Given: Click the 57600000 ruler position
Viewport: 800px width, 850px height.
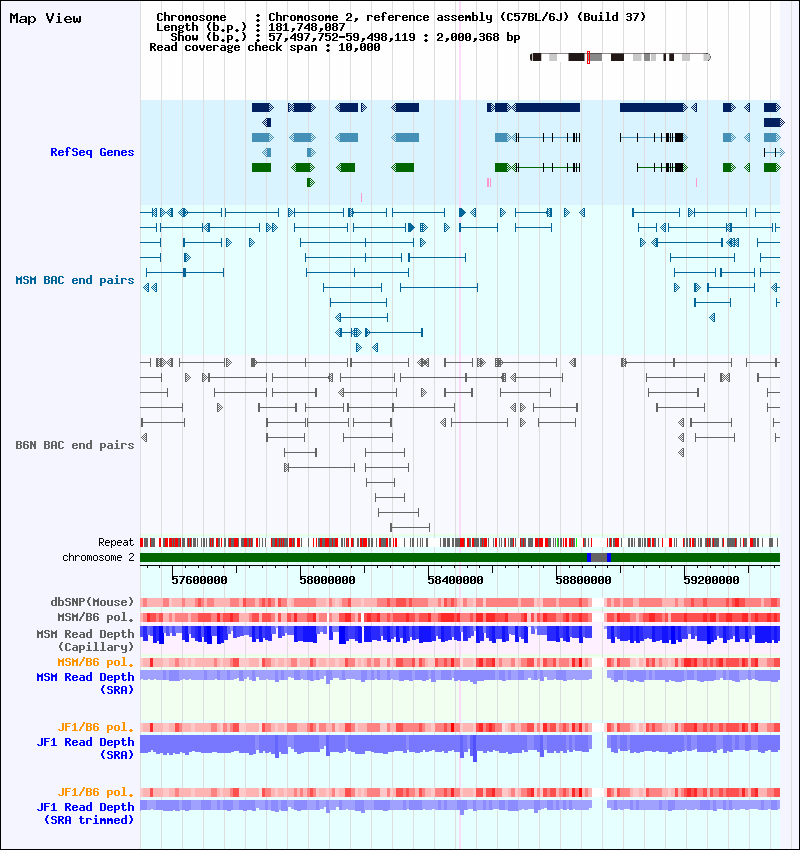Looking at the screenshot, I should click(x=199, y=580).
